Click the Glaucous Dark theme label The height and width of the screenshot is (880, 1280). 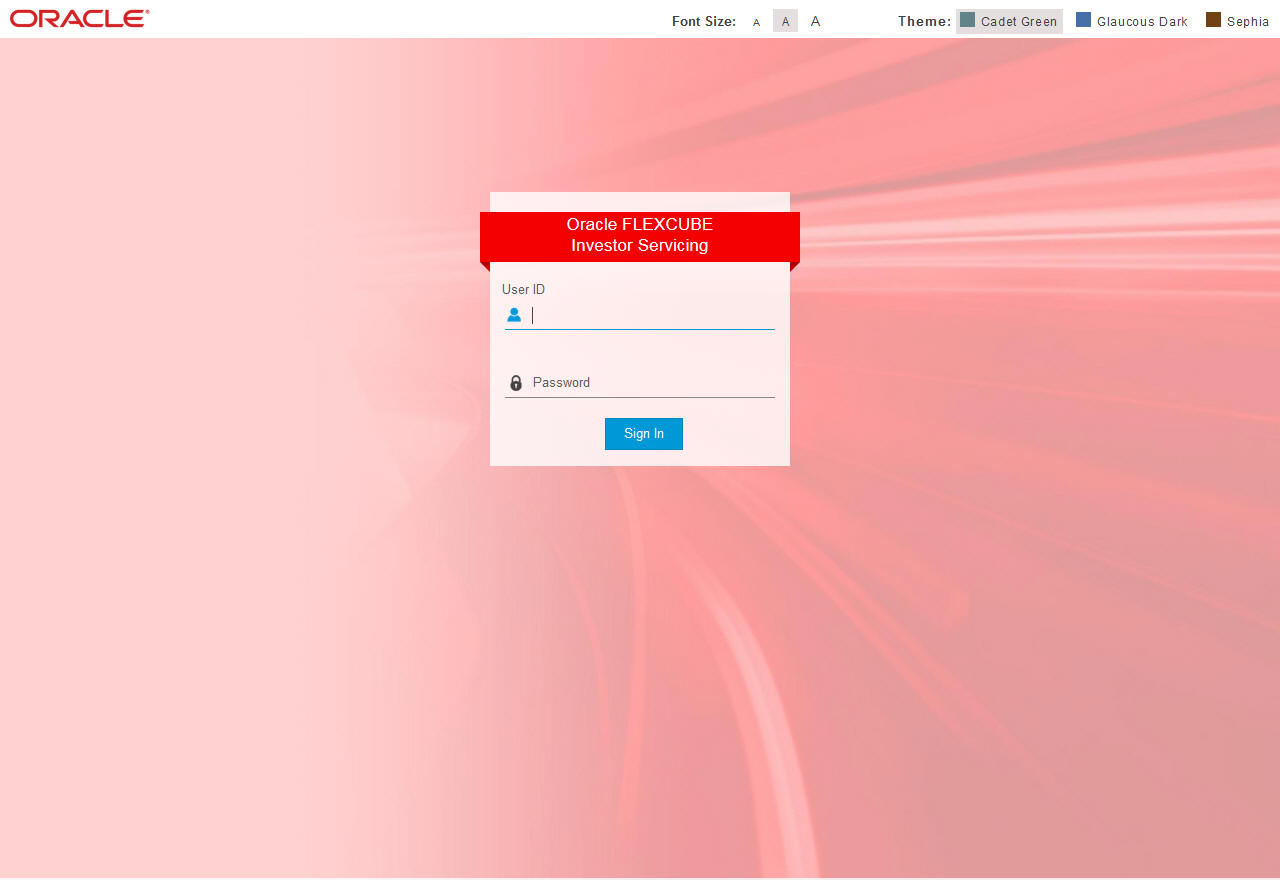tap(1142, 22)
